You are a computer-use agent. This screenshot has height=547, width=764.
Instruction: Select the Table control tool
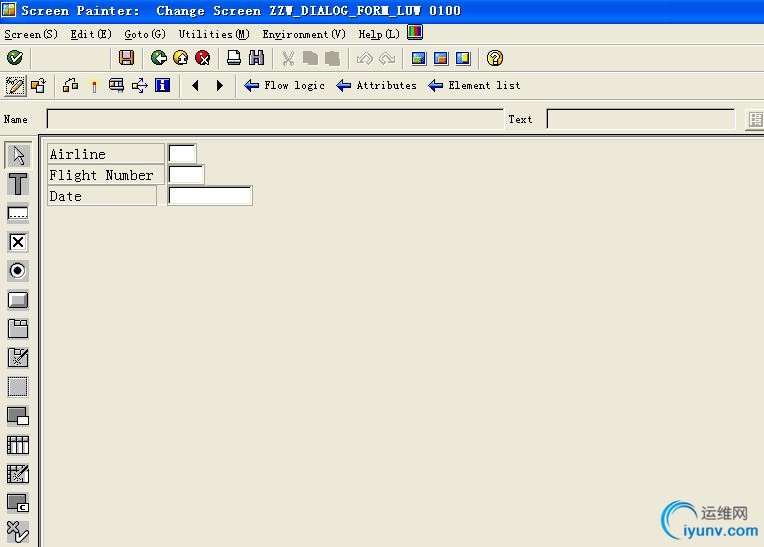18,445
